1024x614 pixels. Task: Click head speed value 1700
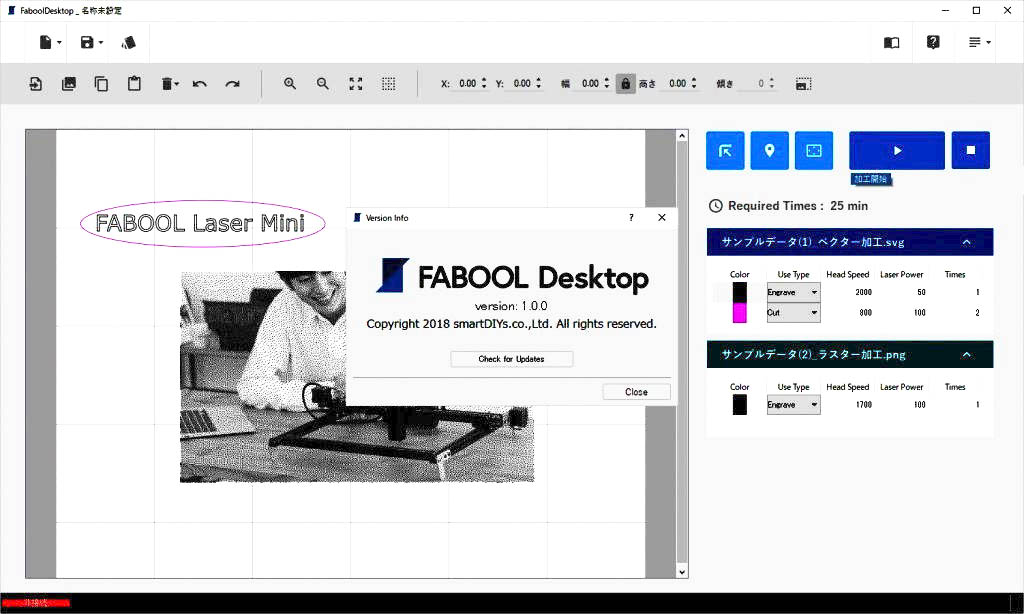[x=863, y=405]
